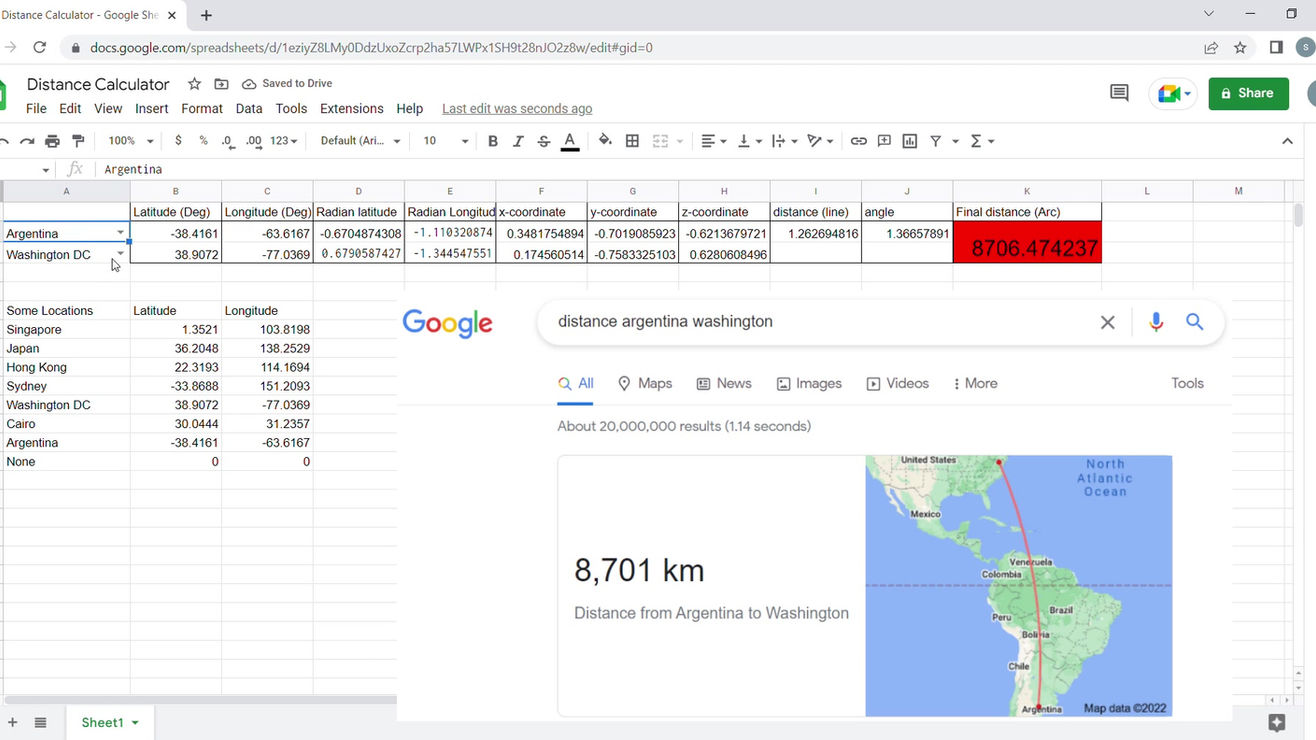Star the Distance Calculator document
The image size is (1316, 740).
pyautogui.click(x=195, y=84)
